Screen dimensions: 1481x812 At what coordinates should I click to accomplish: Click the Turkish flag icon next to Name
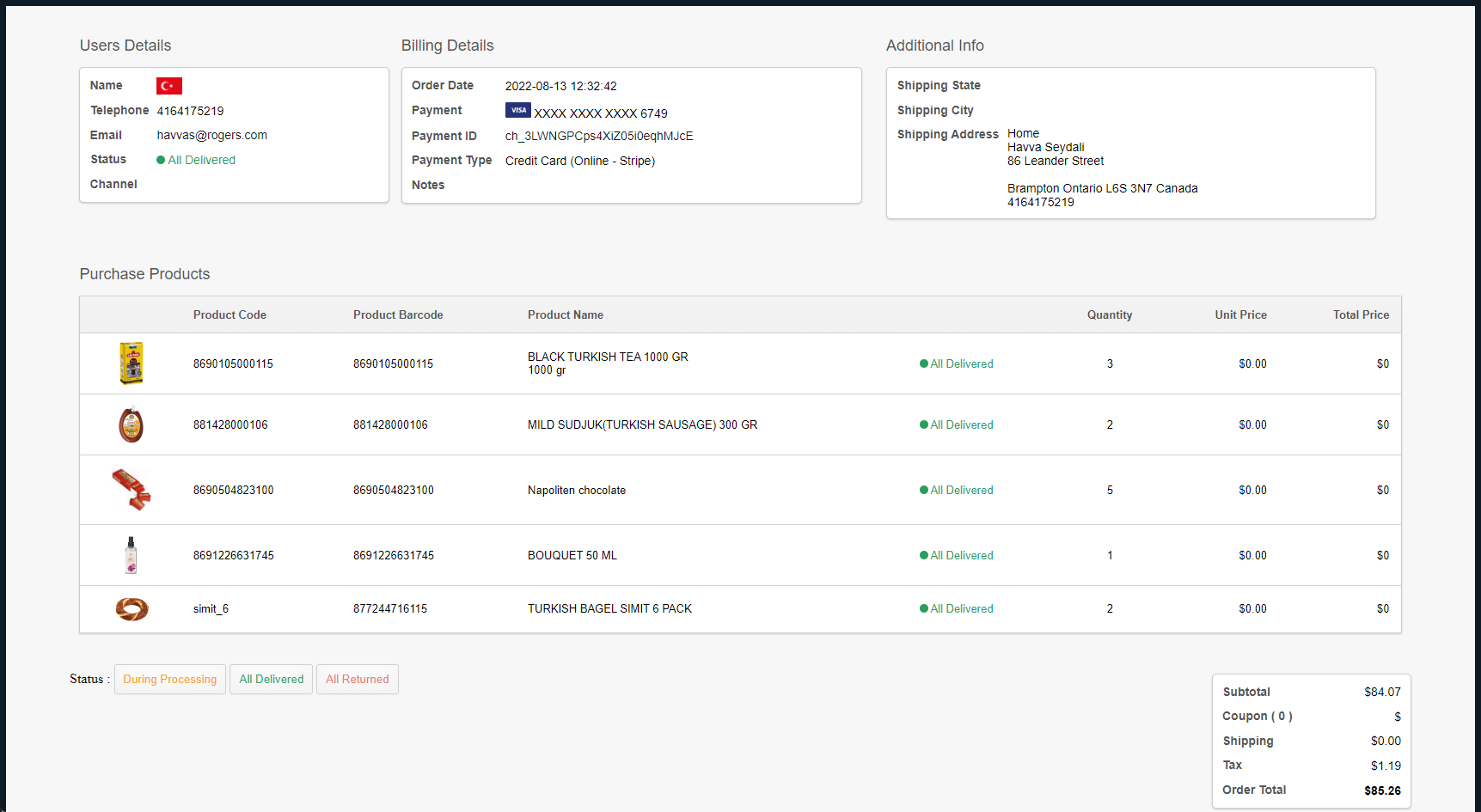(169, 86)
